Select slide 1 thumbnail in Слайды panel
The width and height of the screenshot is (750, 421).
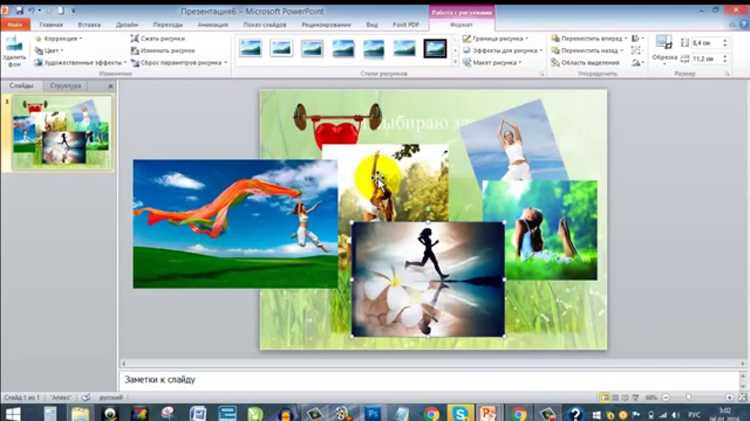(x=62, y=132)
